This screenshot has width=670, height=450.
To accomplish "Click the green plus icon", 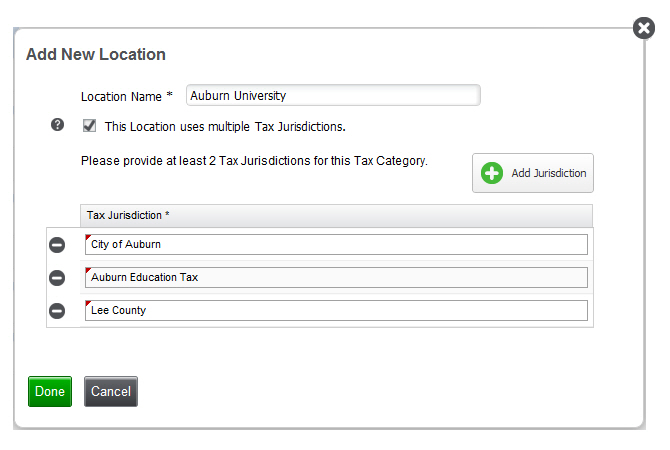I will click(491, 173).
